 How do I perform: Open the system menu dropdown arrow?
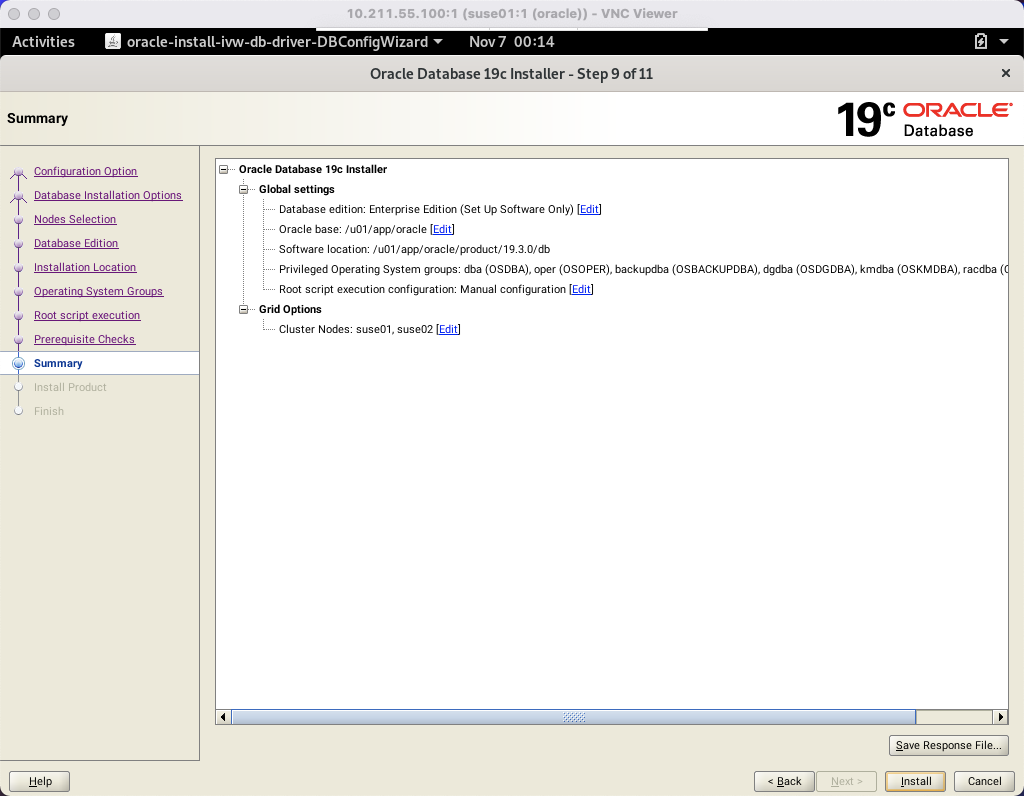pyautogui.click(x=1004, y=42)
